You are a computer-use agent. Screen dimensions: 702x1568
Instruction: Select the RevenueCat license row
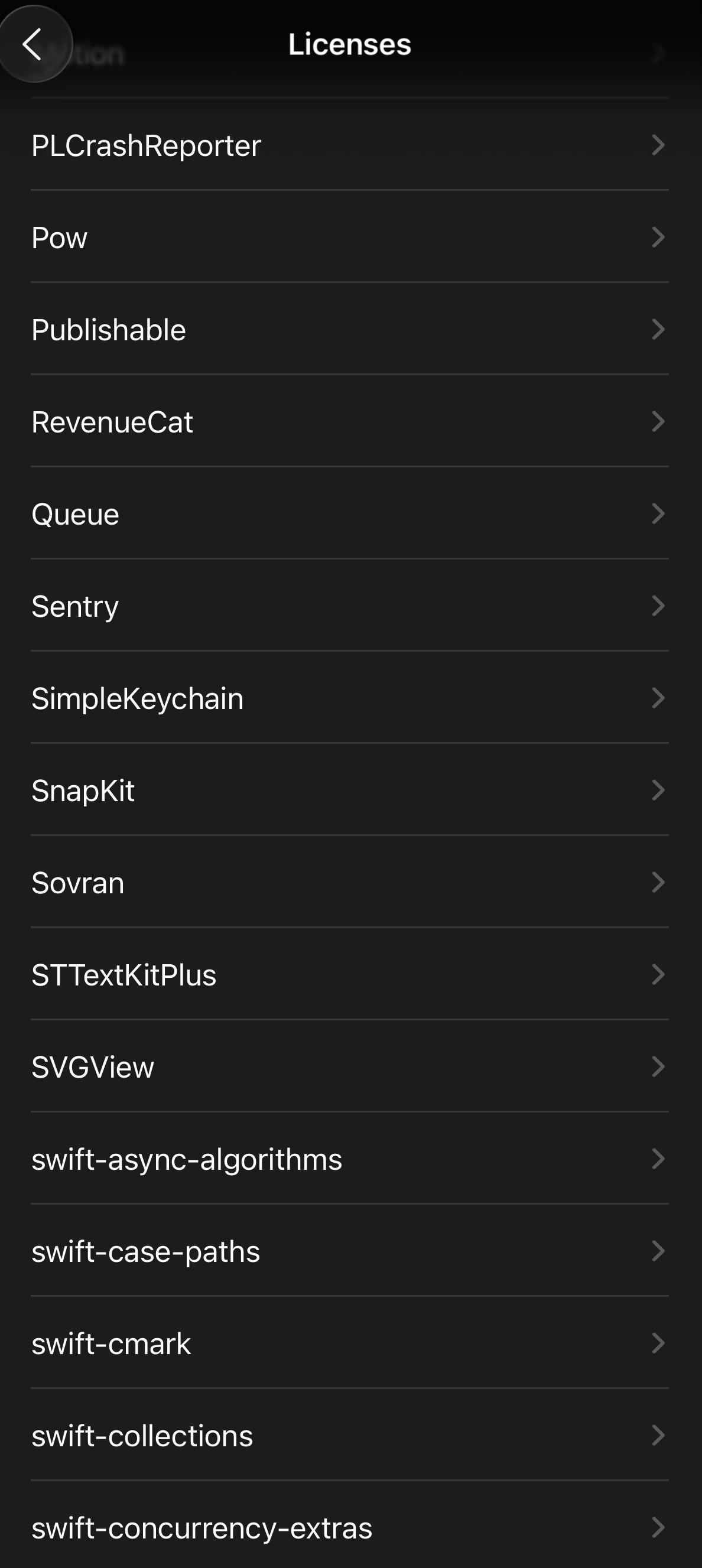pos(349,422)
